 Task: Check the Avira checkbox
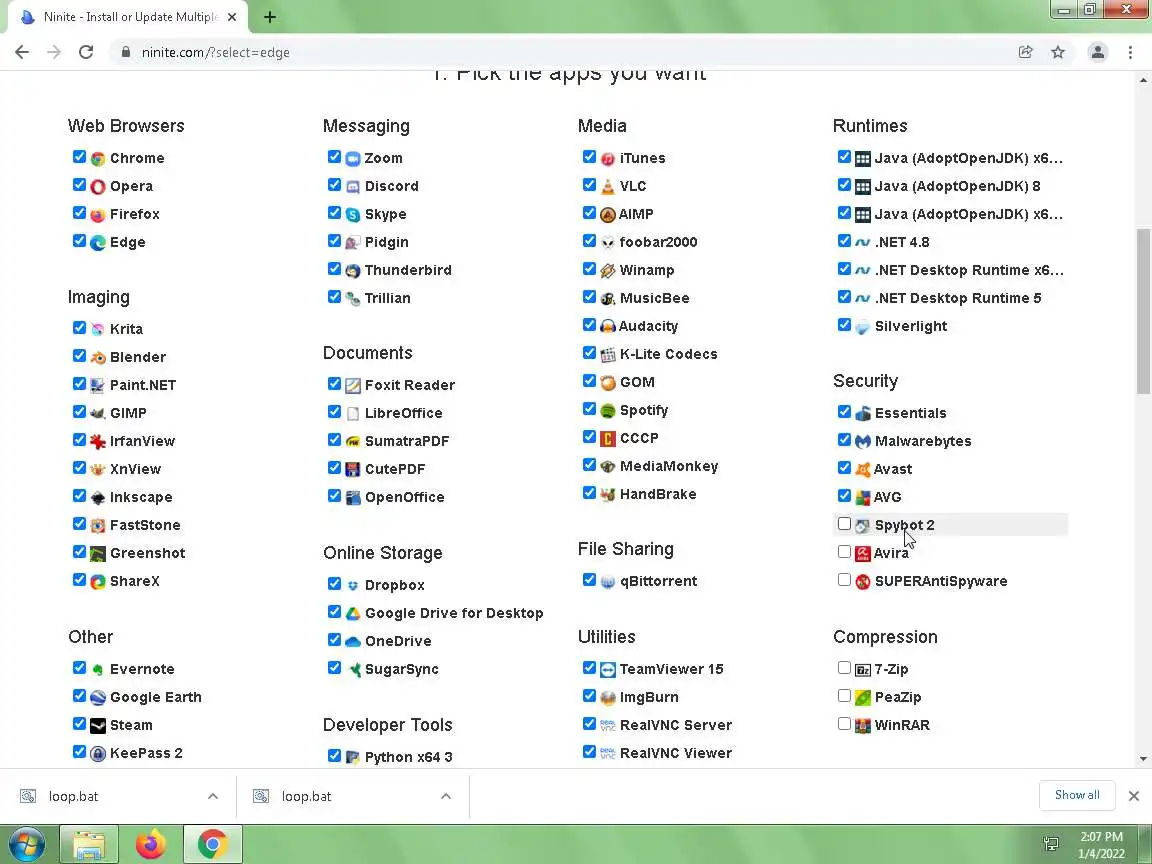click(x=844, y=552)
